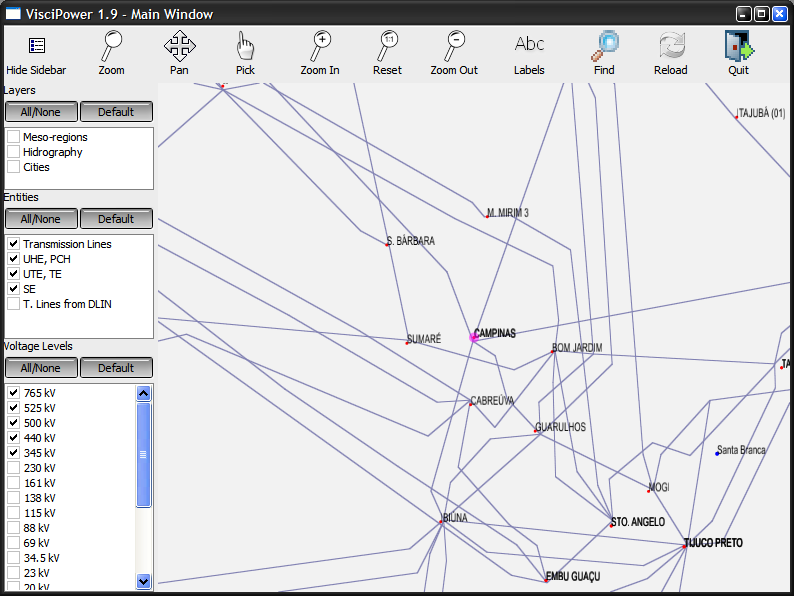Click voltage list scroll down arrow
Image resolution: width=794 pixels, height=596 pixels.
(x=144, y=581)
